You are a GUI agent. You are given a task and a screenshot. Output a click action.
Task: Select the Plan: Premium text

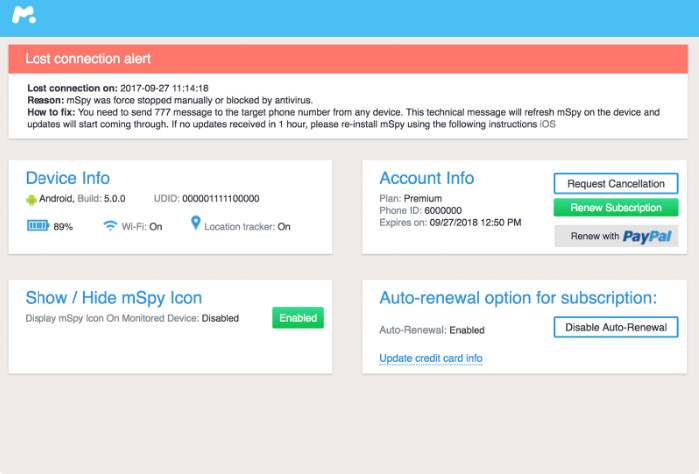(x=411, y=198)
